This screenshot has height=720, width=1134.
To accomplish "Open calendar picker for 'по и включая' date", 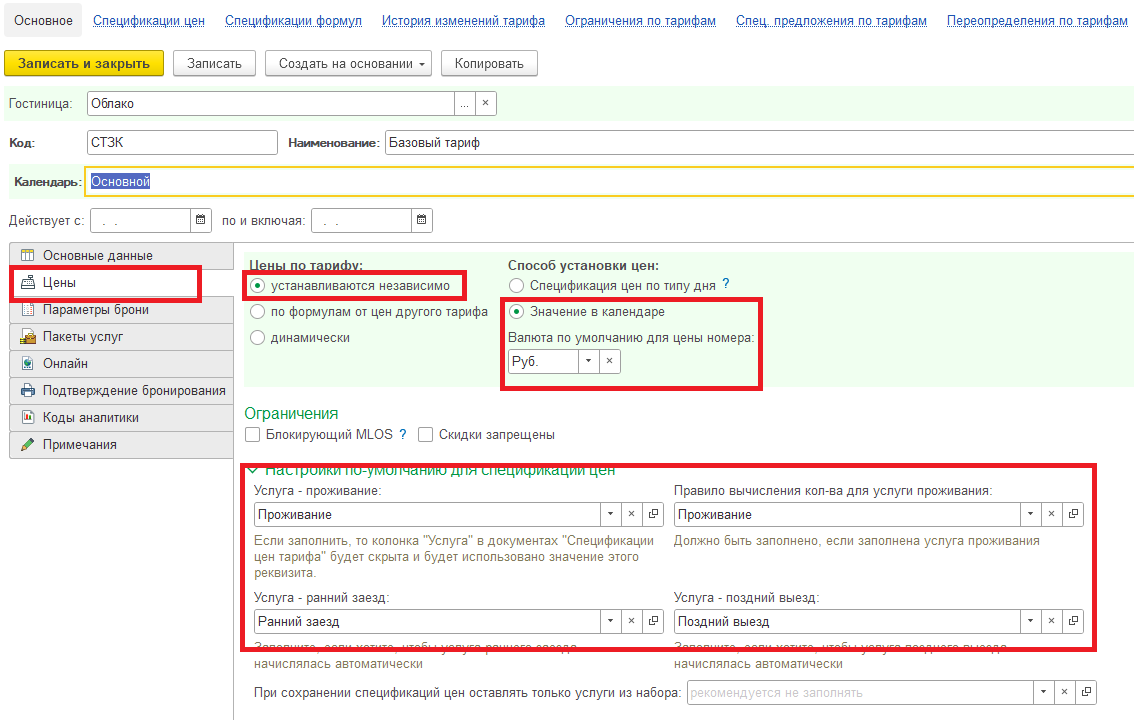I will 422,220.
